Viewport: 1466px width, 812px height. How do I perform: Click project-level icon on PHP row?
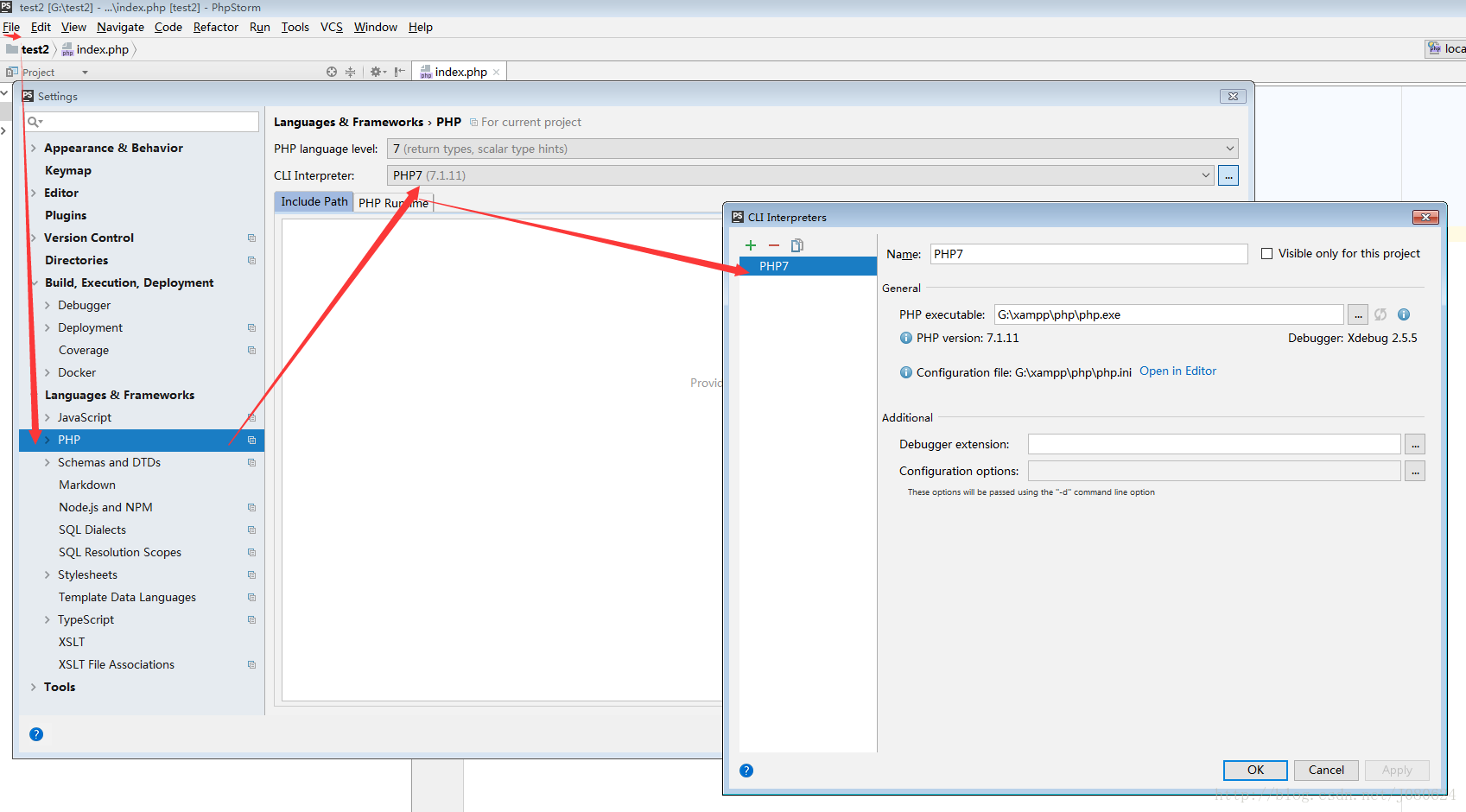pyautogui.click(x=251, y=441)
